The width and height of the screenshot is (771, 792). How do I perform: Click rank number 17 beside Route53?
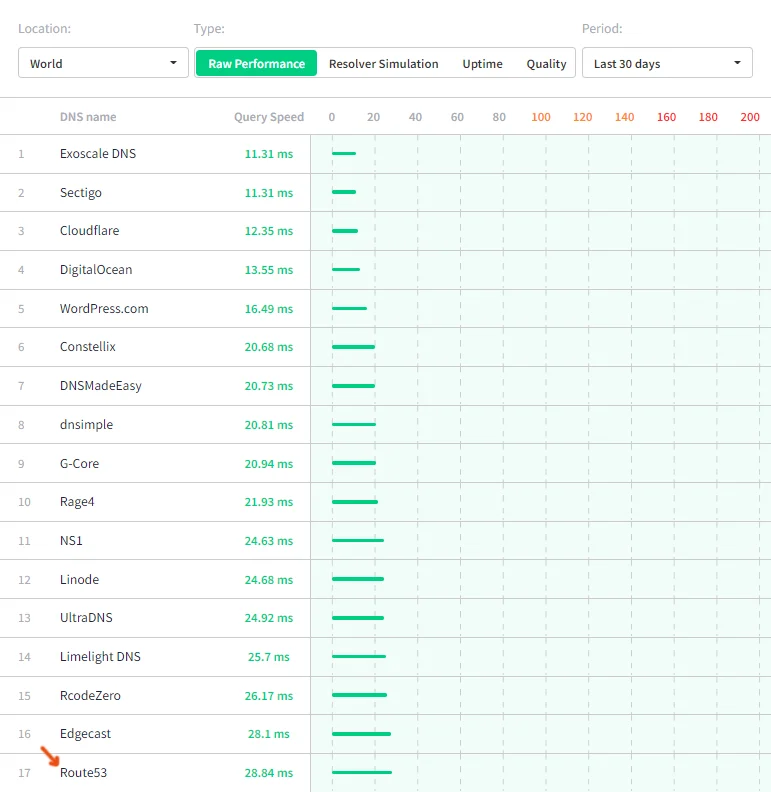24,773
